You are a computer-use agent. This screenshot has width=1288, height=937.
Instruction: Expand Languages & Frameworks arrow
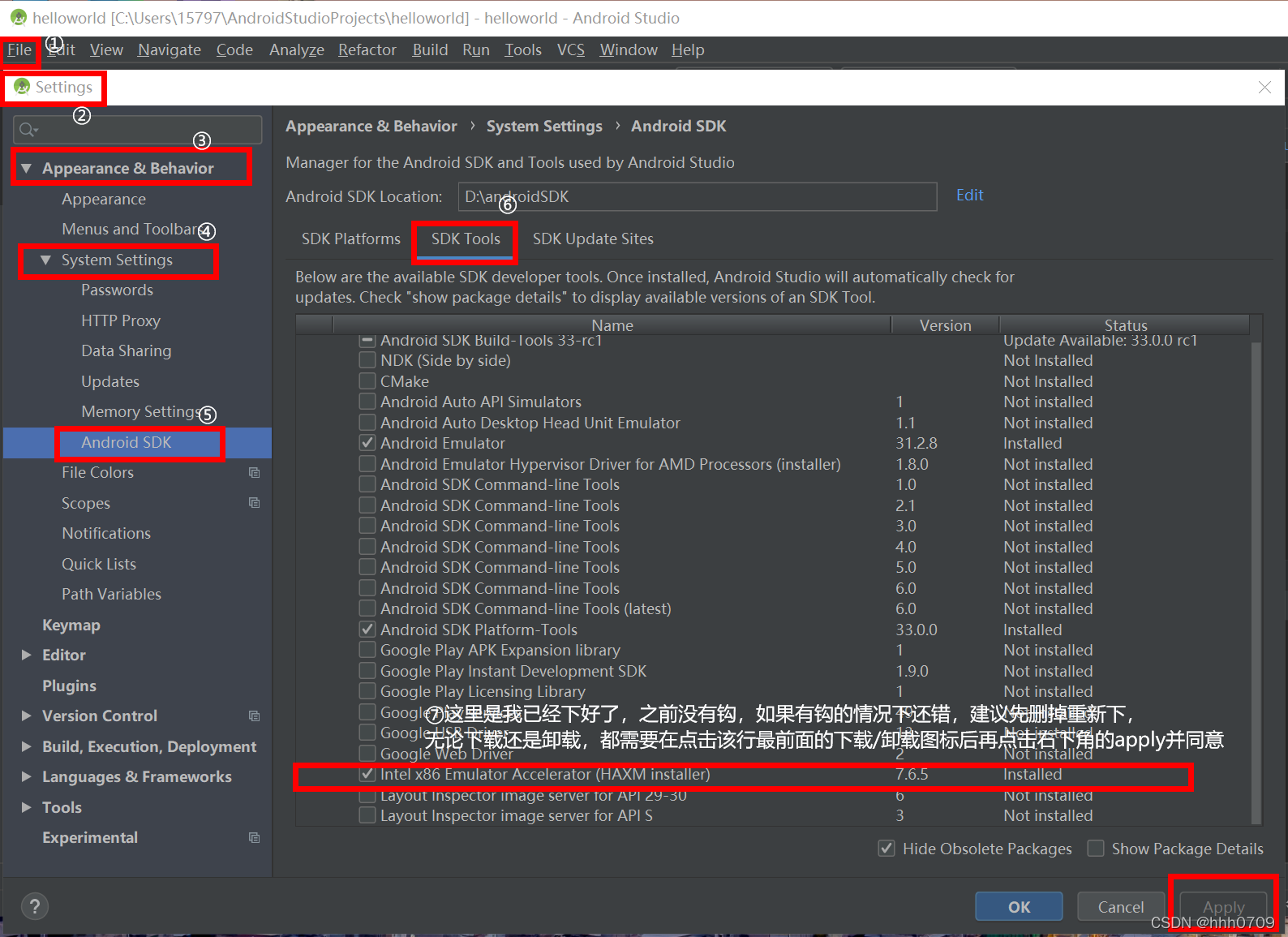26,776
